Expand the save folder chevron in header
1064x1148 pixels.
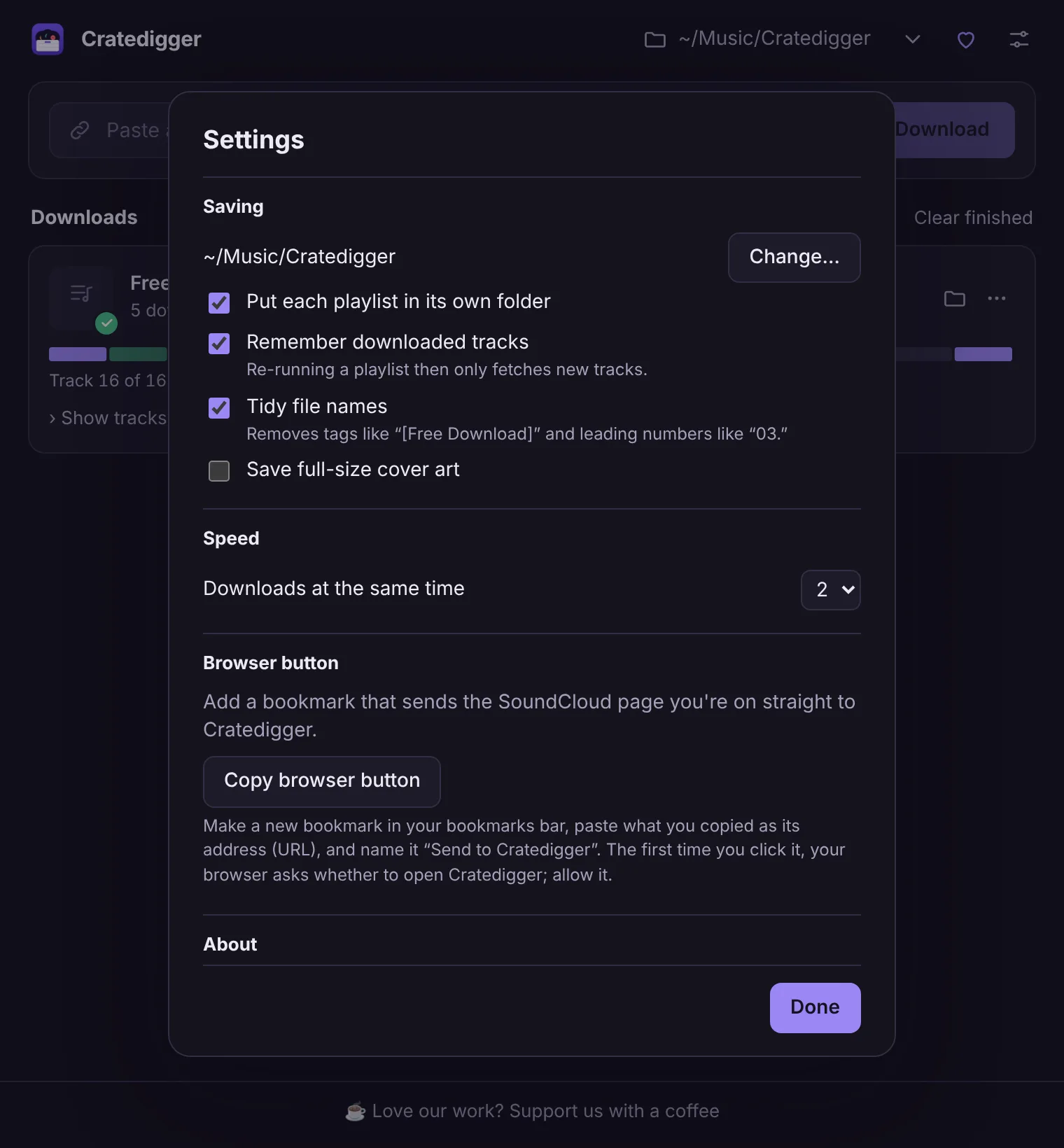[912, 39]
